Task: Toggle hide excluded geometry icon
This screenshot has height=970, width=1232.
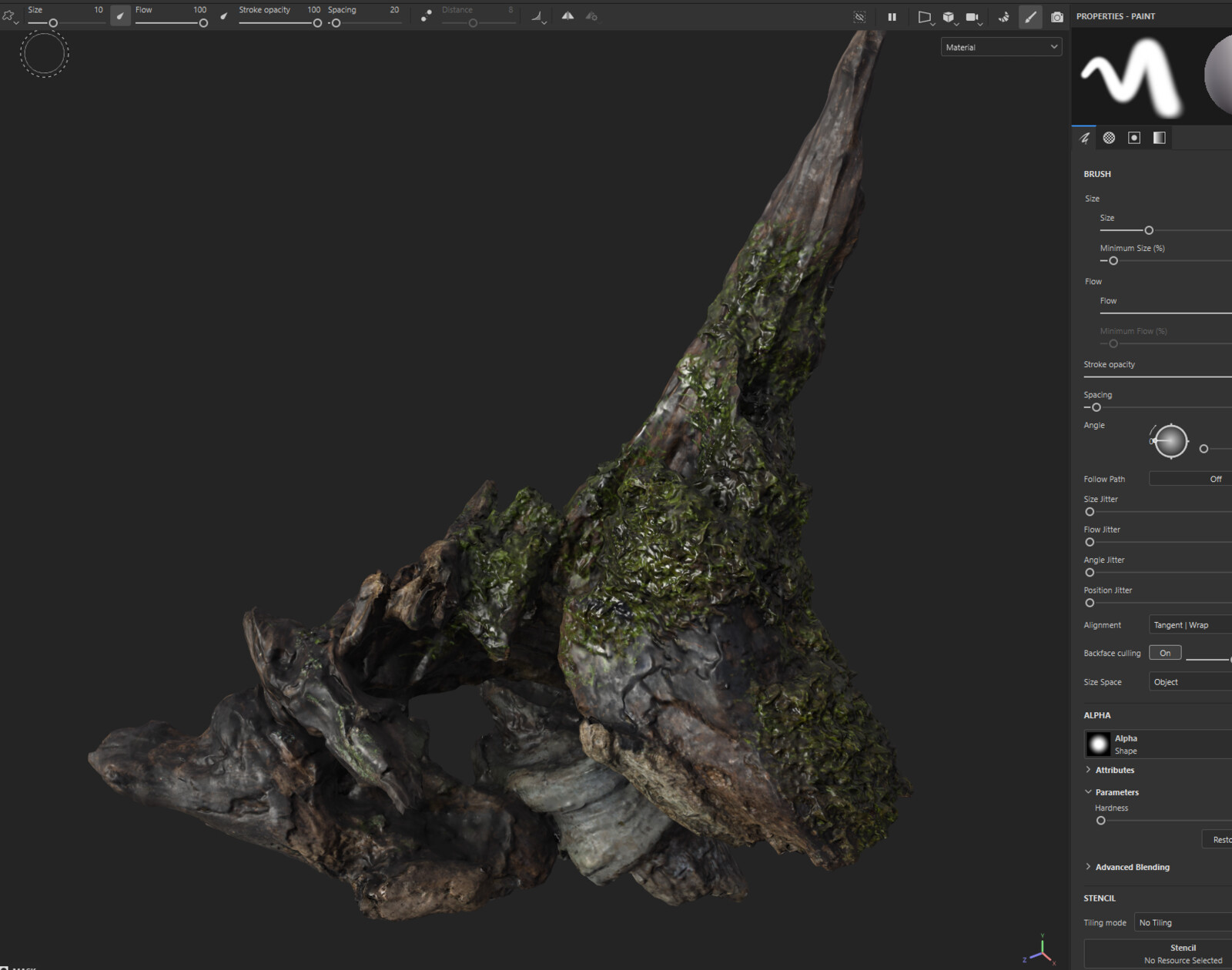Action: (860, 17)
